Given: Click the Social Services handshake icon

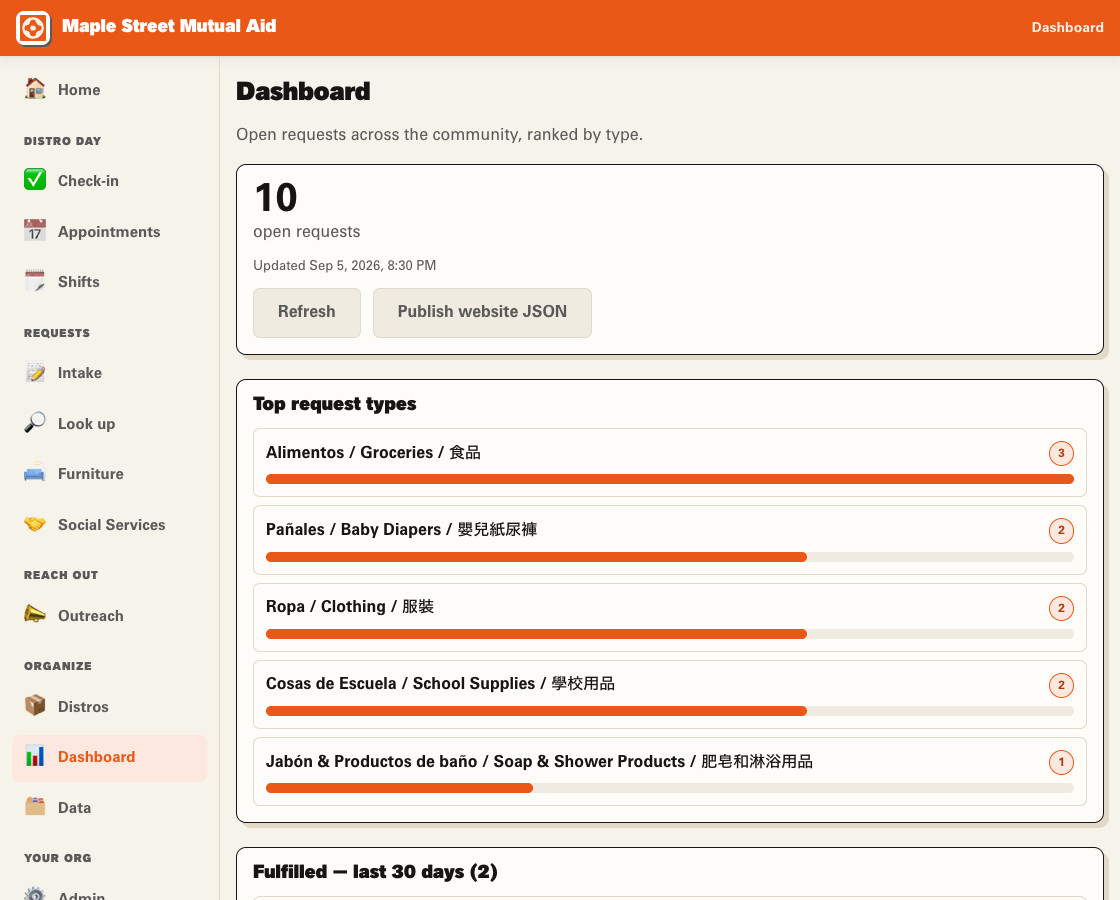Looking at the screenshot, I should pyautogui.click(x=35, y=524).
